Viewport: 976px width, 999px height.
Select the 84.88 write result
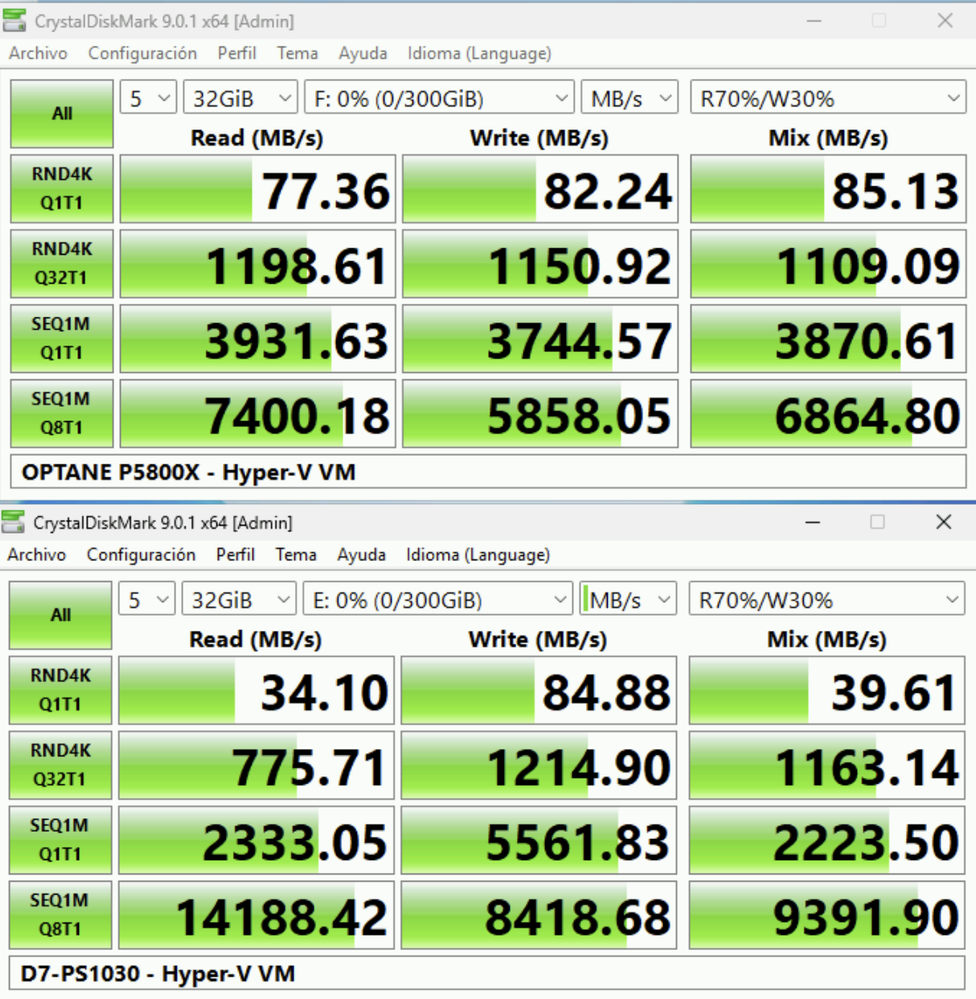click(x=539, y=690)
